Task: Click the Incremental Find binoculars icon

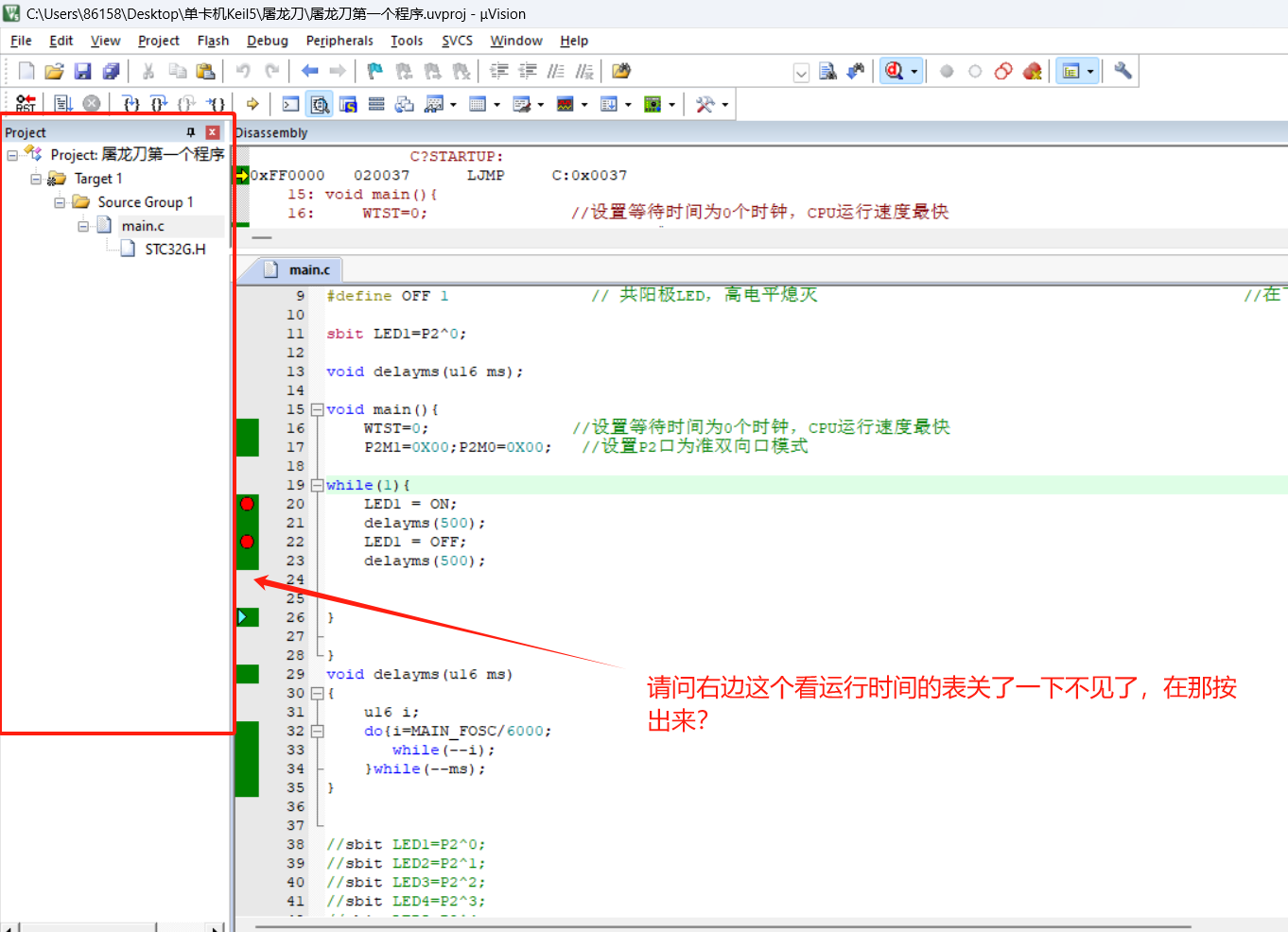Action: tap(856, 71)
